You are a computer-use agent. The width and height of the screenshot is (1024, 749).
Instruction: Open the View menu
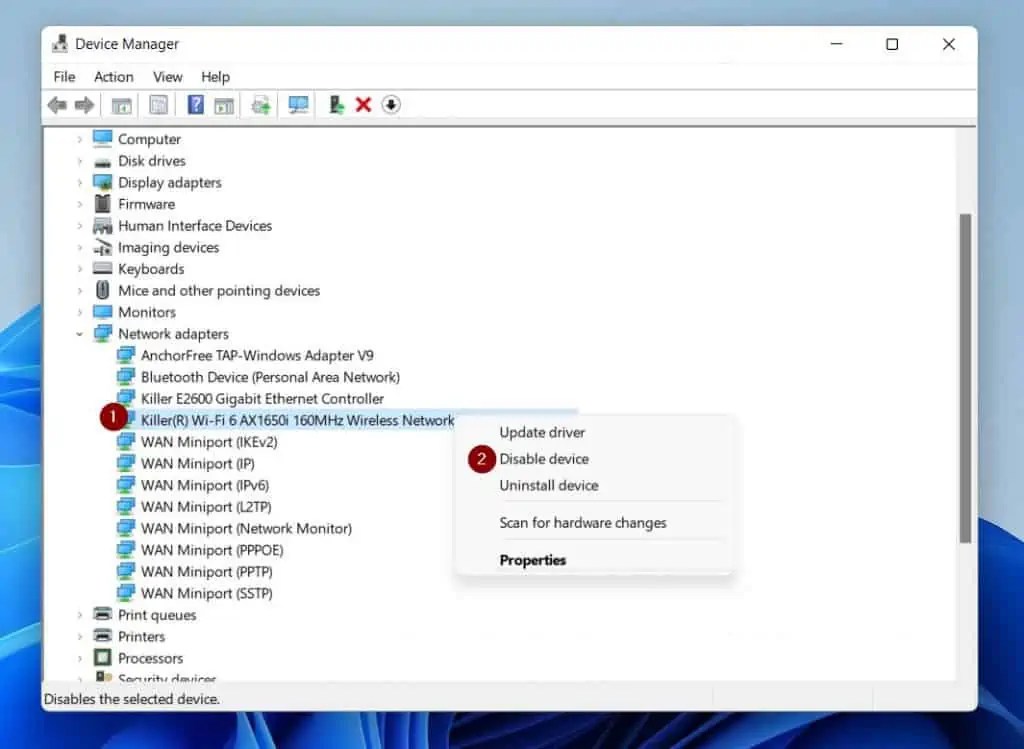pos(167,76)
